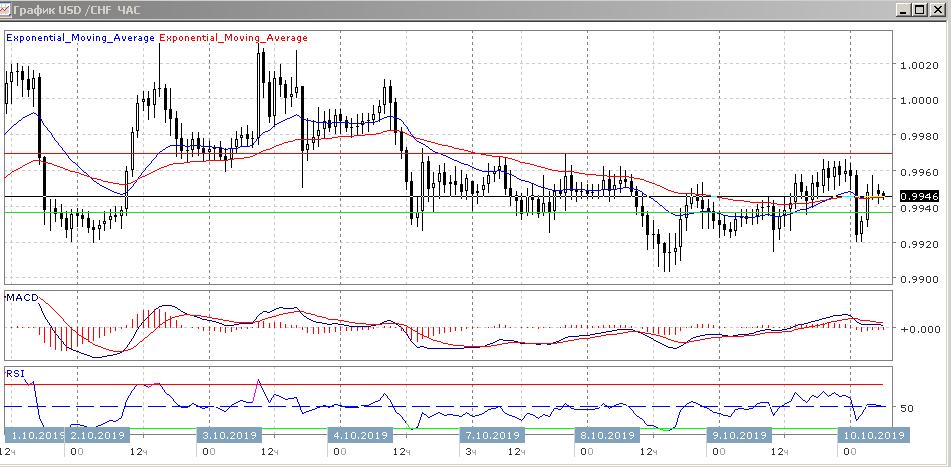The height and width of the screenshot is (467, 951).
Task: Go to the 10.10.2019 date marker
Action: click(x=871, y=436)
